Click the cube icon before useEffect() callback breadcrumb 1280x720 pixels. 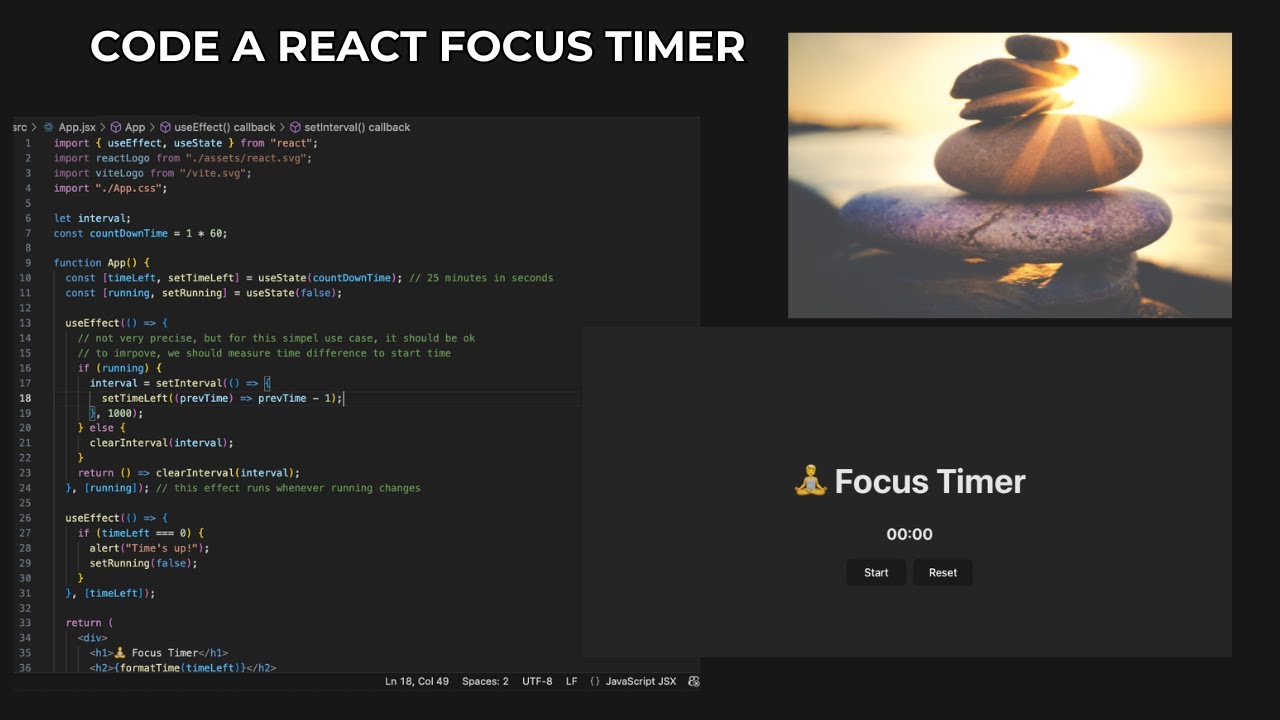click(x=165, y=128)
